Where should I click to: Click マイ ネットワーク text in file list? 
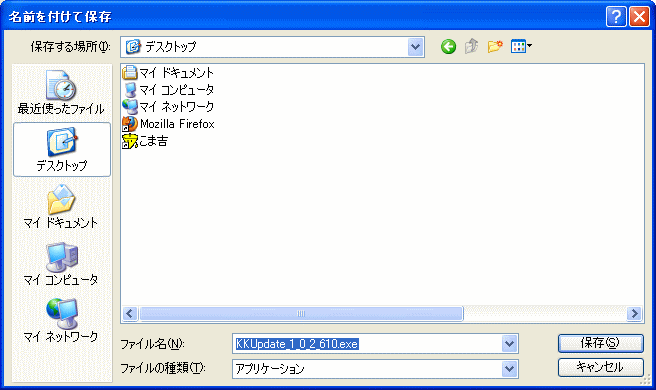[x=177, y=107]
